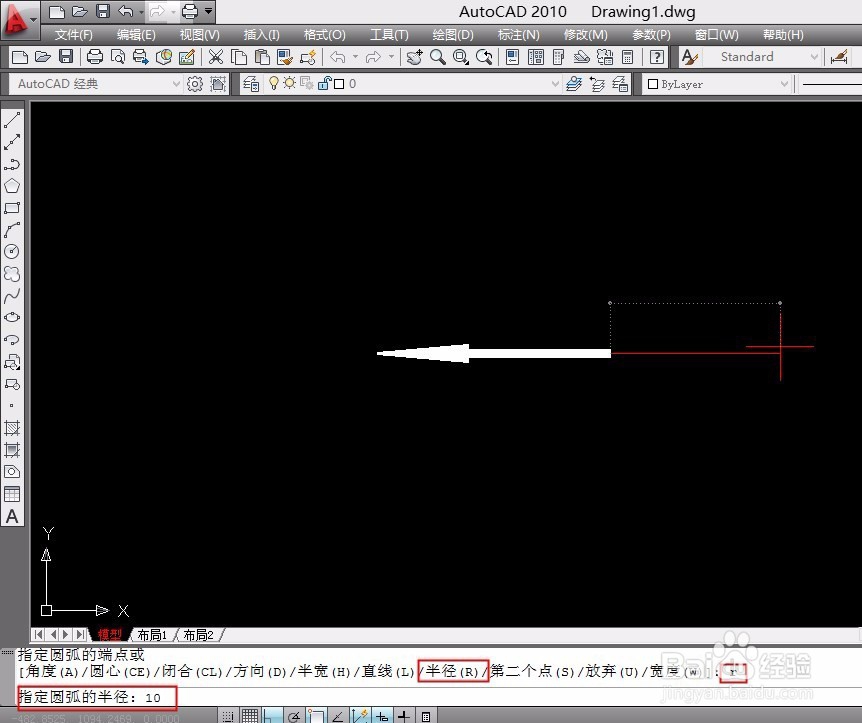Screen dimensions: 862x723
Task: Expand the layer 0 dropdown list
Action: [555, 84]
